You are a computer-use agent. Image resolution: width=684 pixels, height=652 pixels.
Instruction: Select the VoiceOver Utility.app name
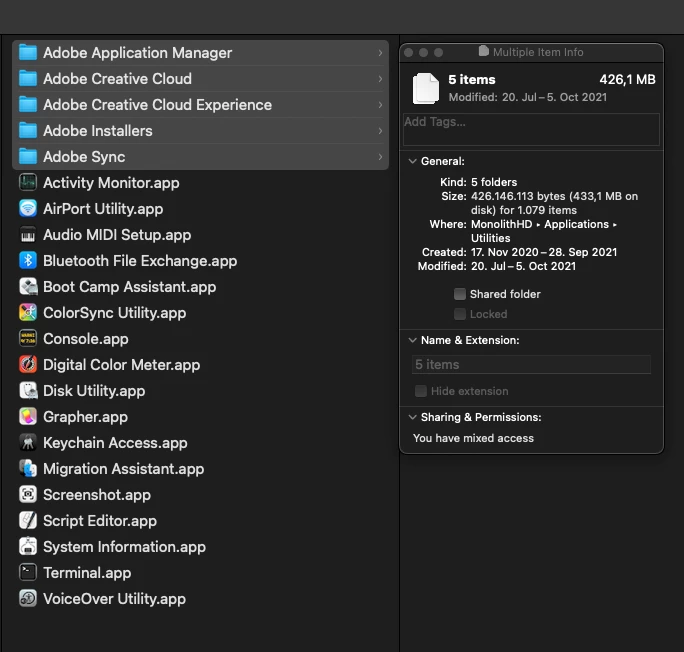coord(114,599)
